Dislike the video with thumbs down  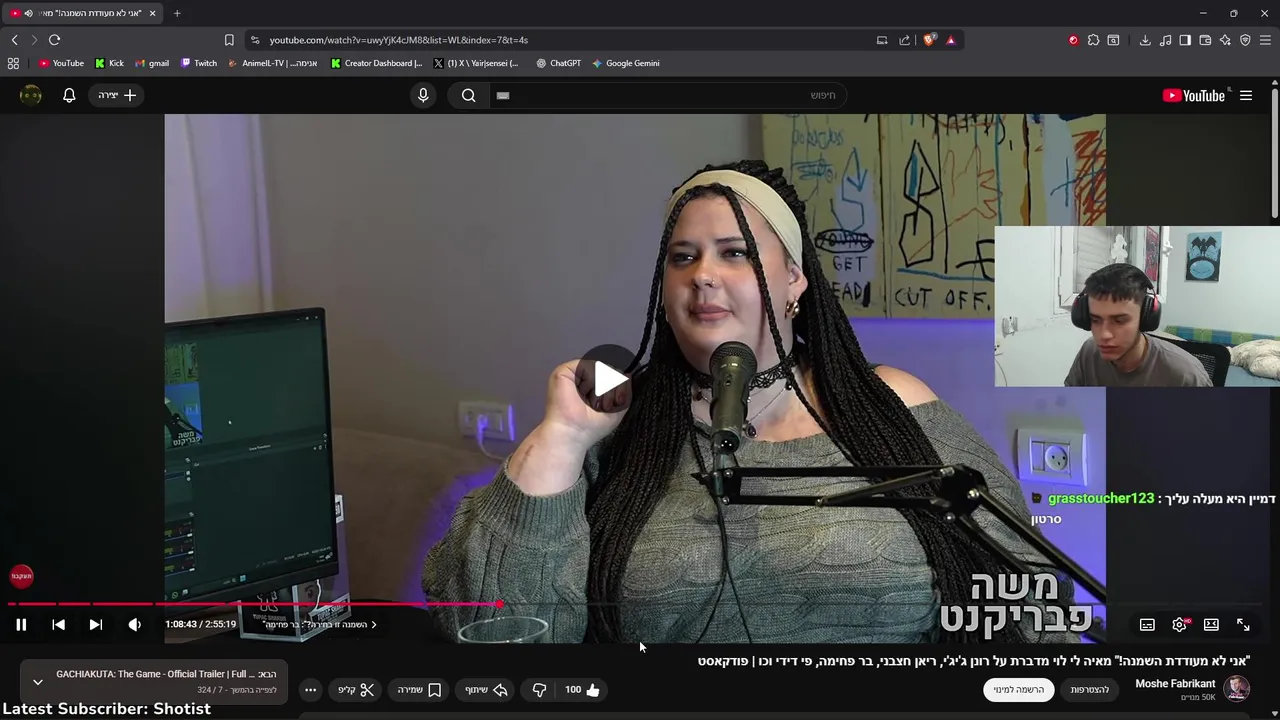[539, 690]
